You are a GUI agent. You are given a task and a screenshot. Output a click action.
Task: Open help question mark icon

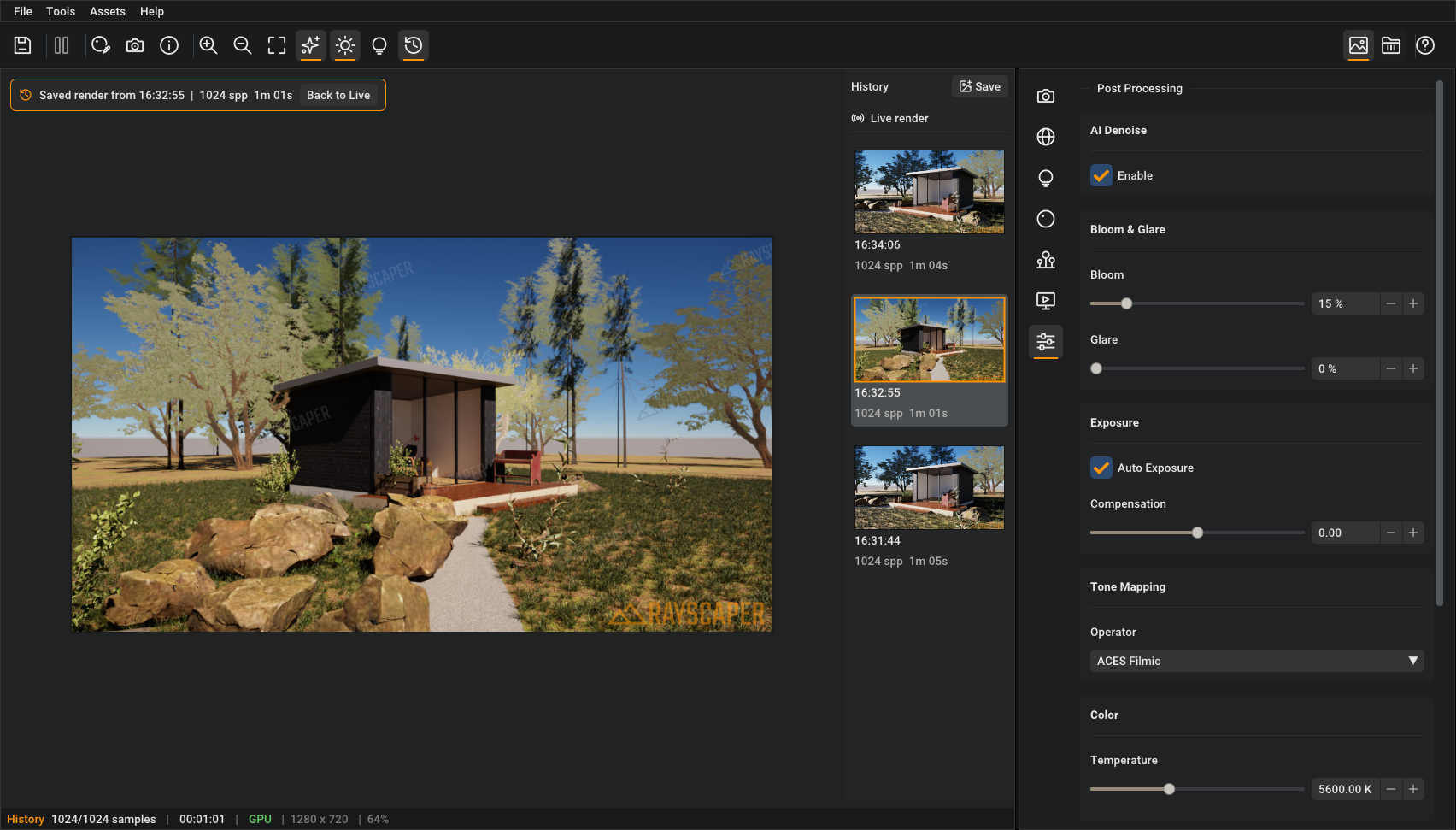[x=1425, y=45]
